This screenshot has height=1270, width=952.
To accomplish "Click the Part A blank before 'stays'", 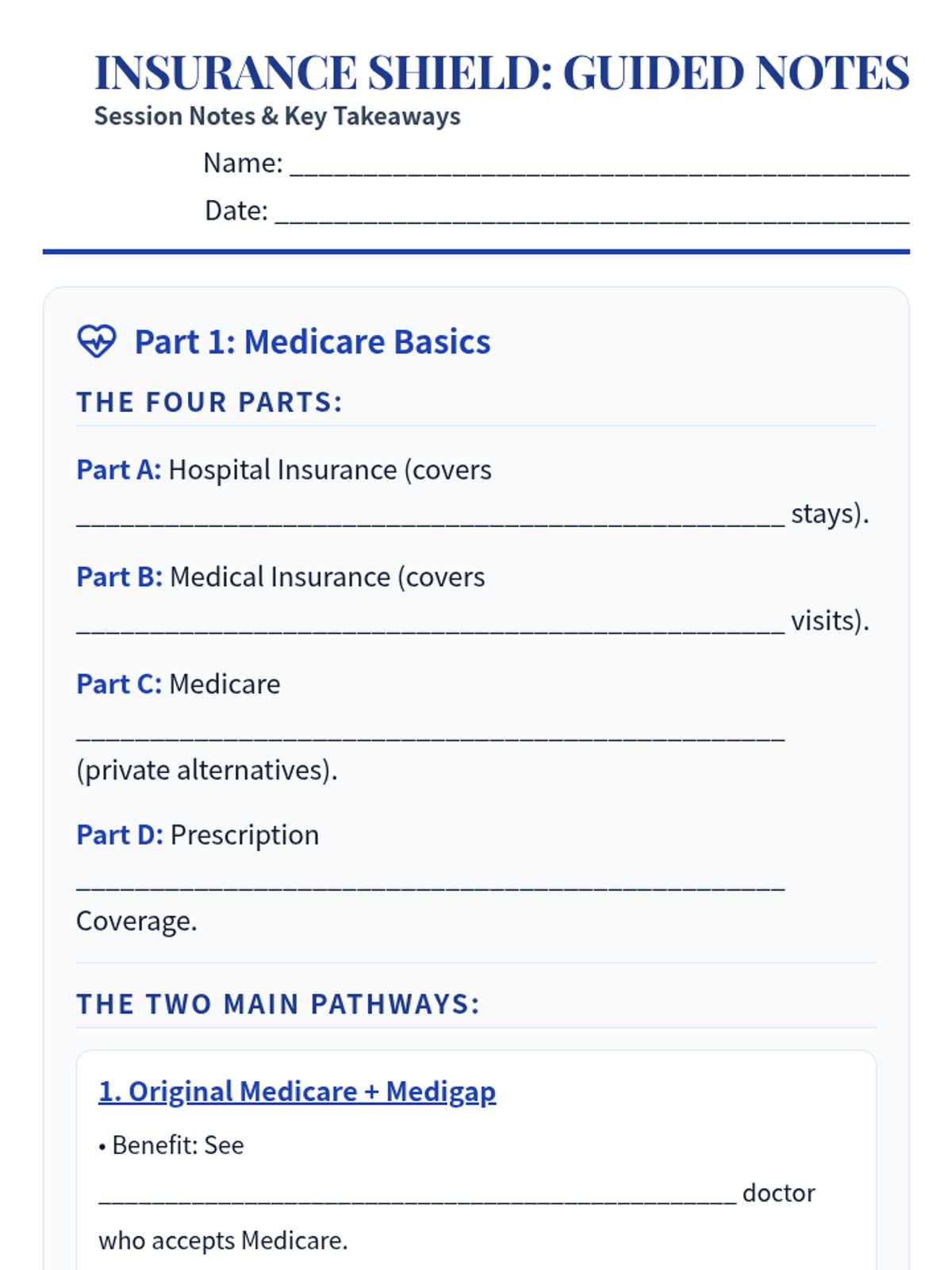I will click(x=430, y=515).
